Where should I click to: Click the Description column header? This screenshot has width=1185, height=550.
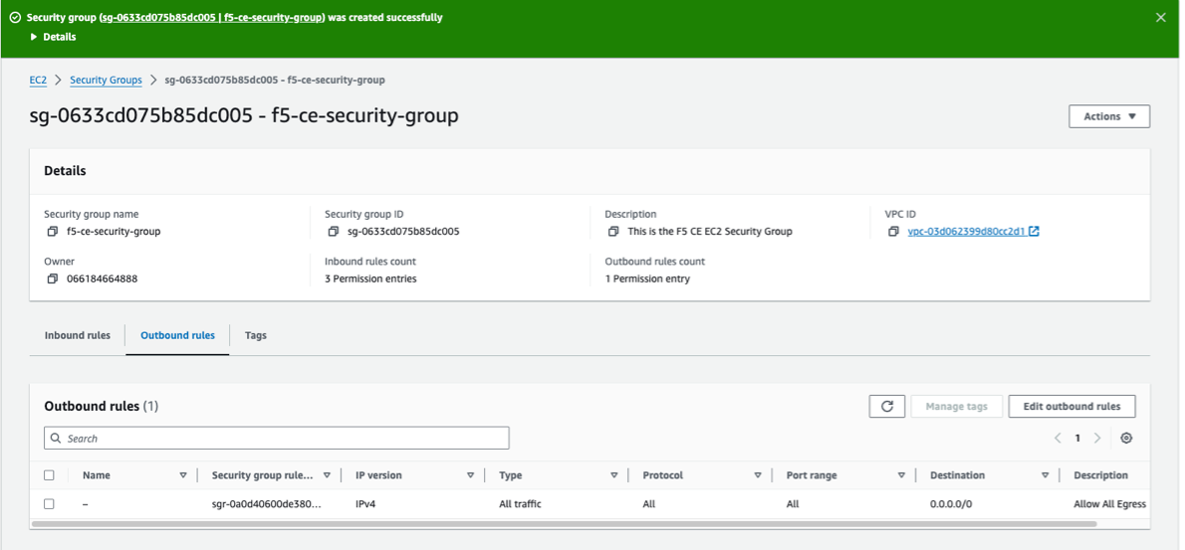[x=1100, y=475]
